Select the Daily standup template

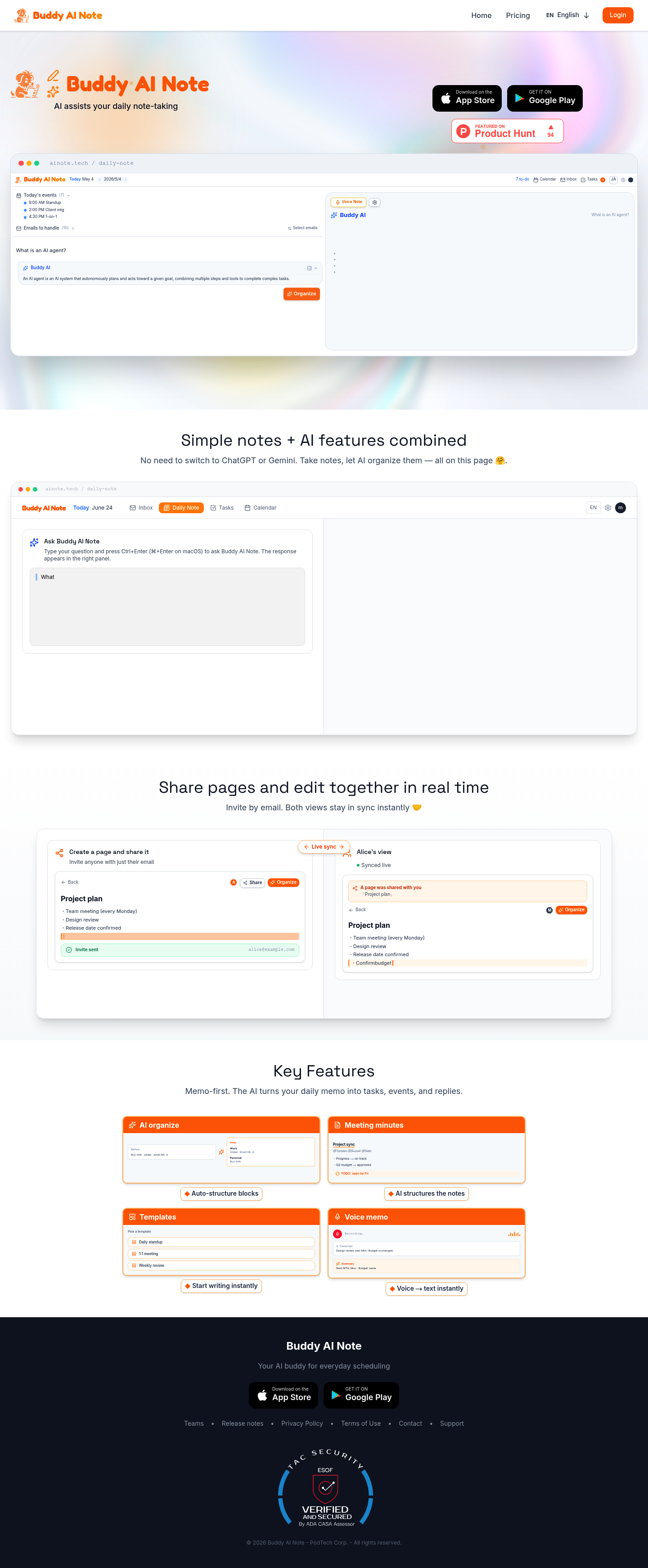click(221, 1243)
